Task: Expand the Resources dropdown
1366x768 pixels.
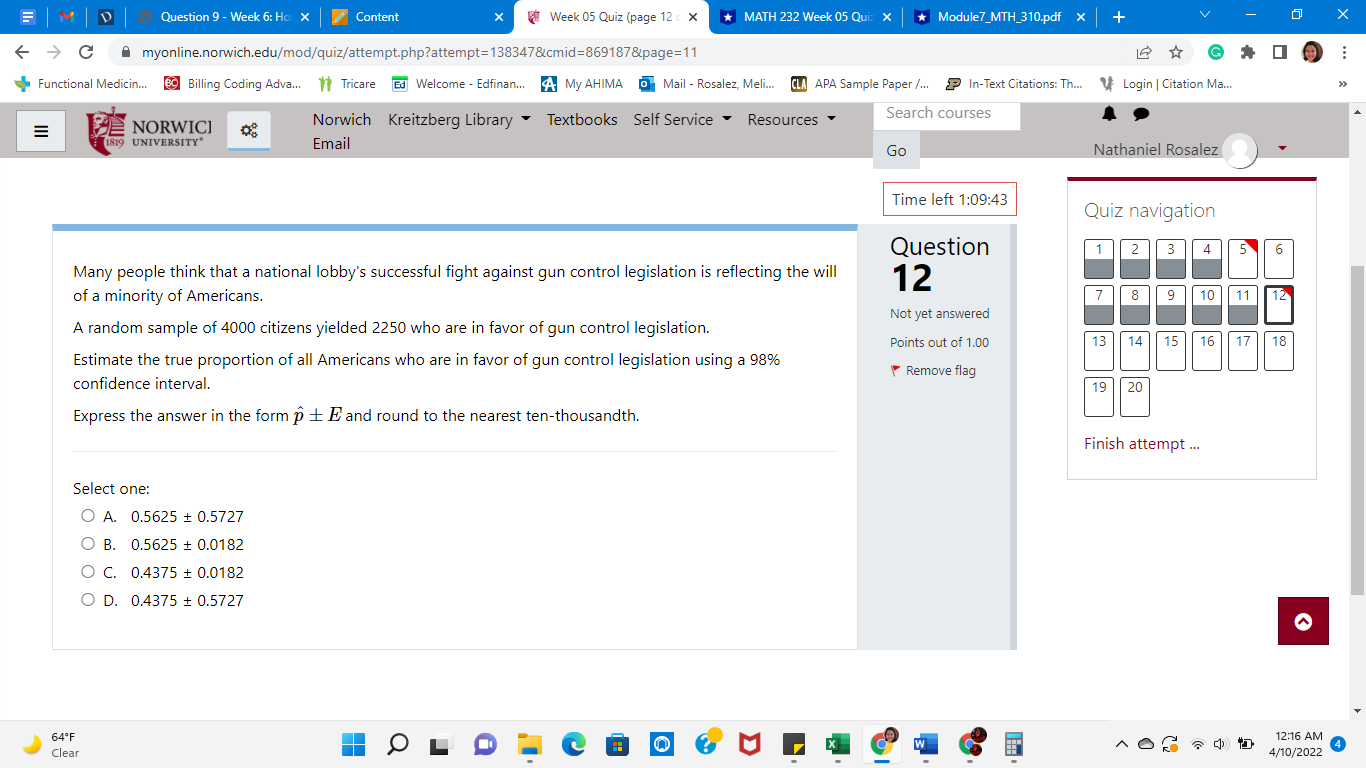Action: click(x=791, y=120)
